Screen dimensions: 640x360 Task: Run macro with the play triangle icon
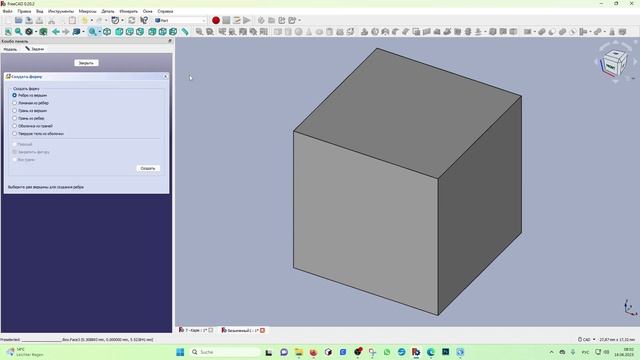(x=247, y=20)
